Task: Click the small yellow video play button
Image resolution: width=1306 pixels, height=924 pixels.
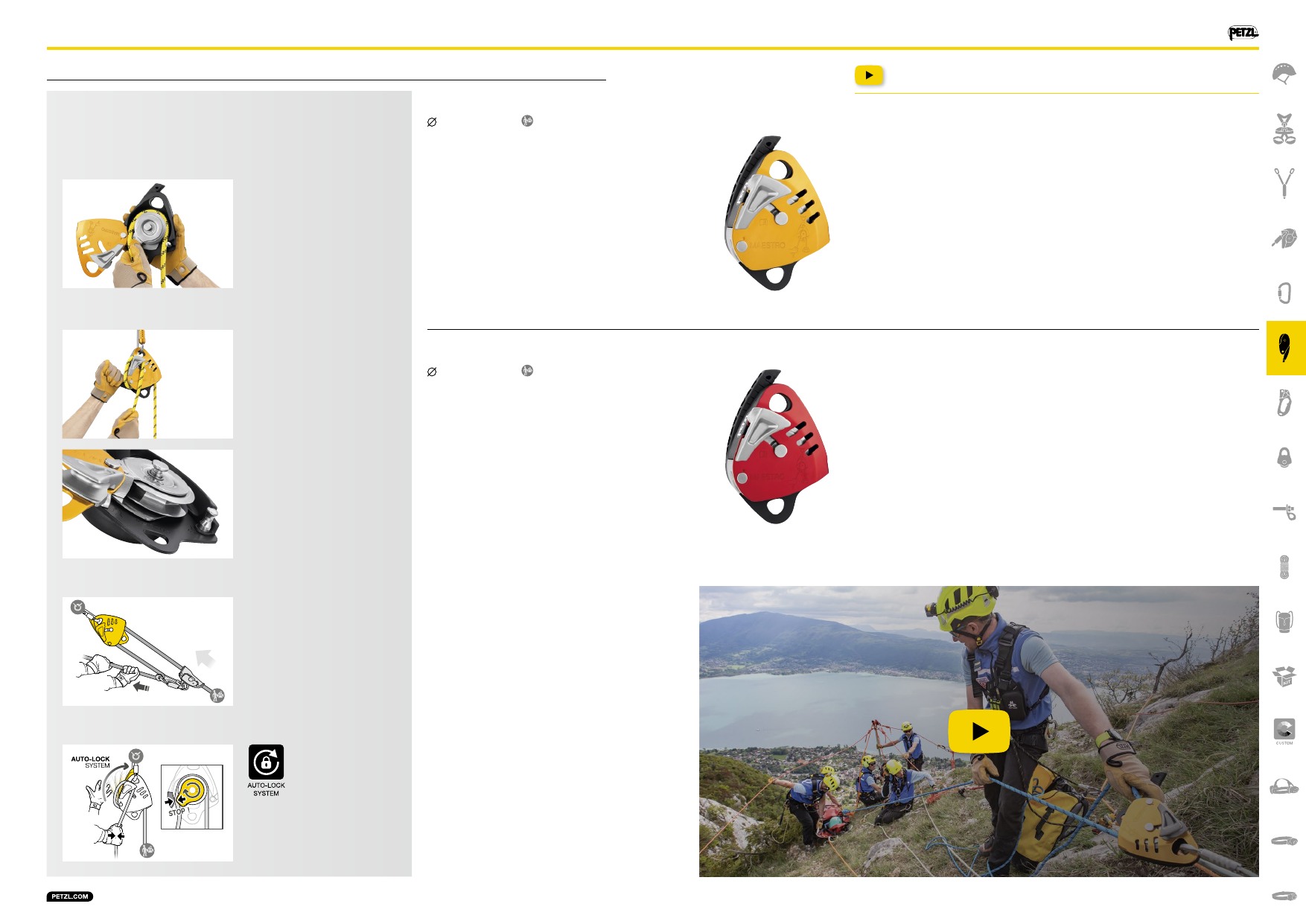Action: point(869,75)
